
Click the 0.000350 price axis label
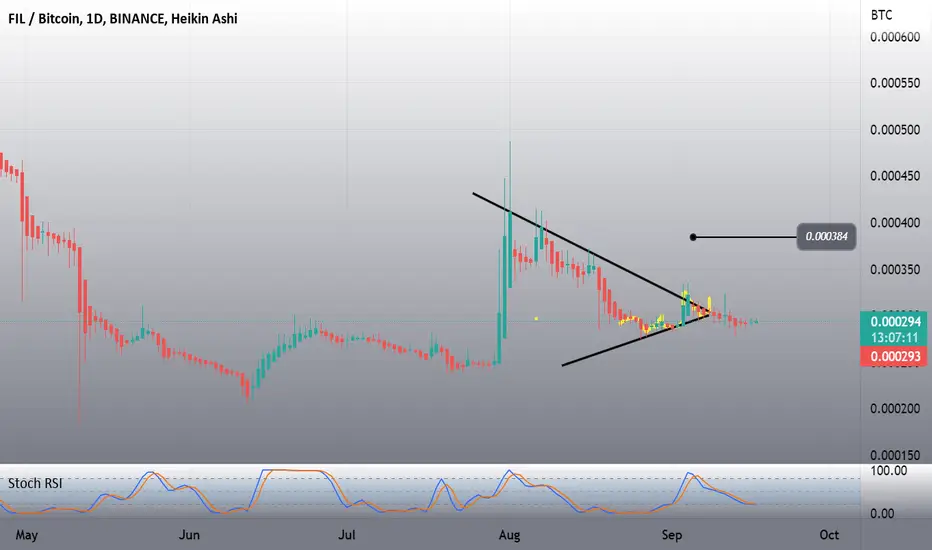tap(895, 269)
